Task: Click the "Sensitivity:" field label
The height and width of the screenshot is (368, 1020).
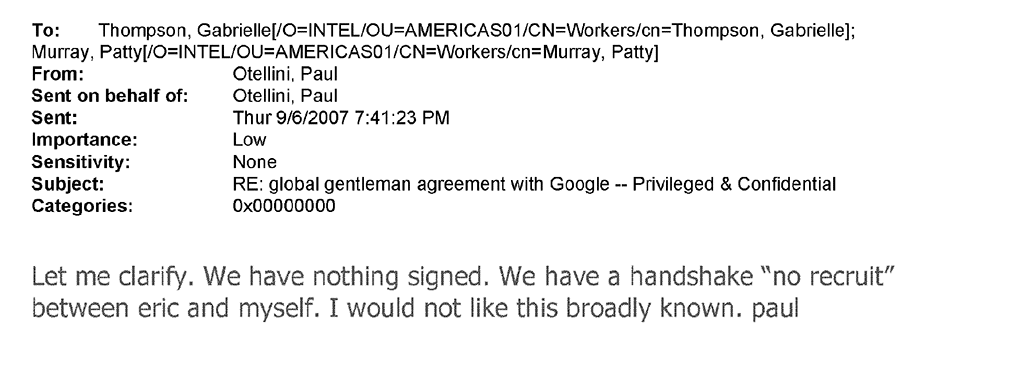Action: (x=81, y=162)
